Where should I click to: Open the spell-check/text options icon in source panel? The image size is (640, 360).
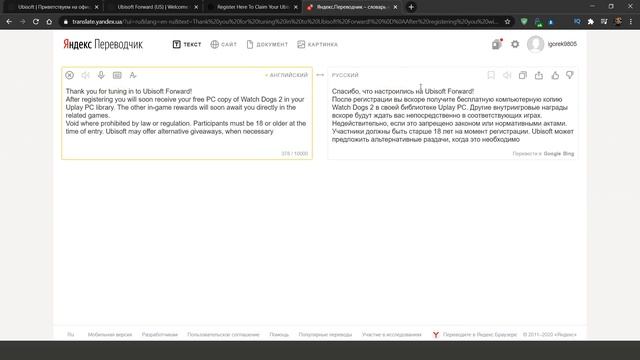[x=133, y=75]
